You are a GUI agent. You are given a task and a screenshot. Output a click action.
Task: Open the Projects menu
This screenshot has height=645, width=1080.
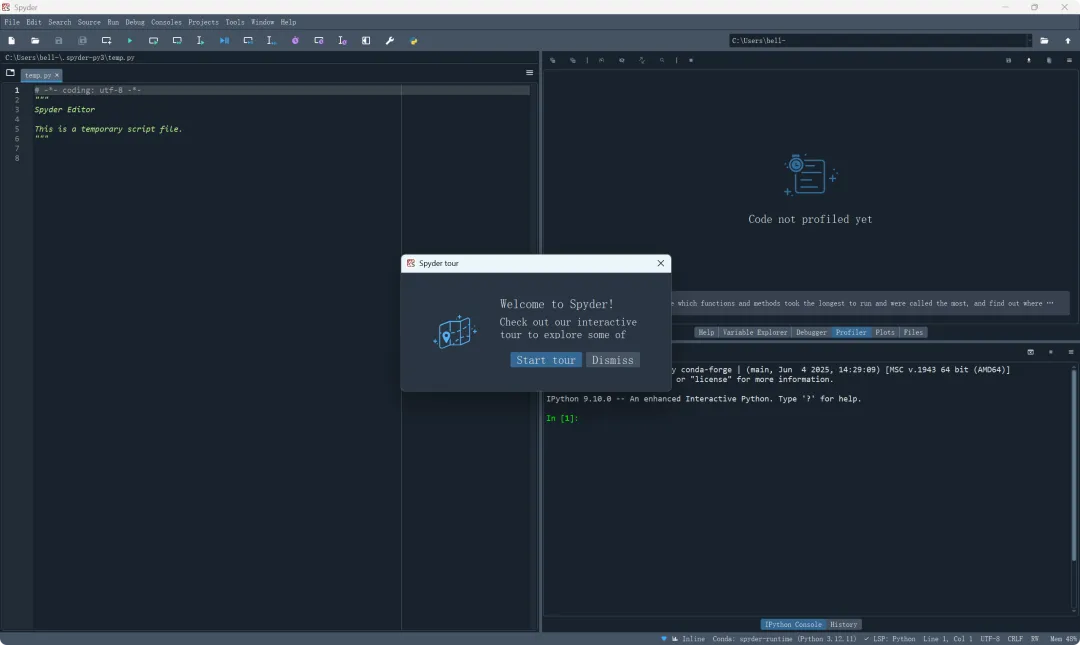coord(203,22)
